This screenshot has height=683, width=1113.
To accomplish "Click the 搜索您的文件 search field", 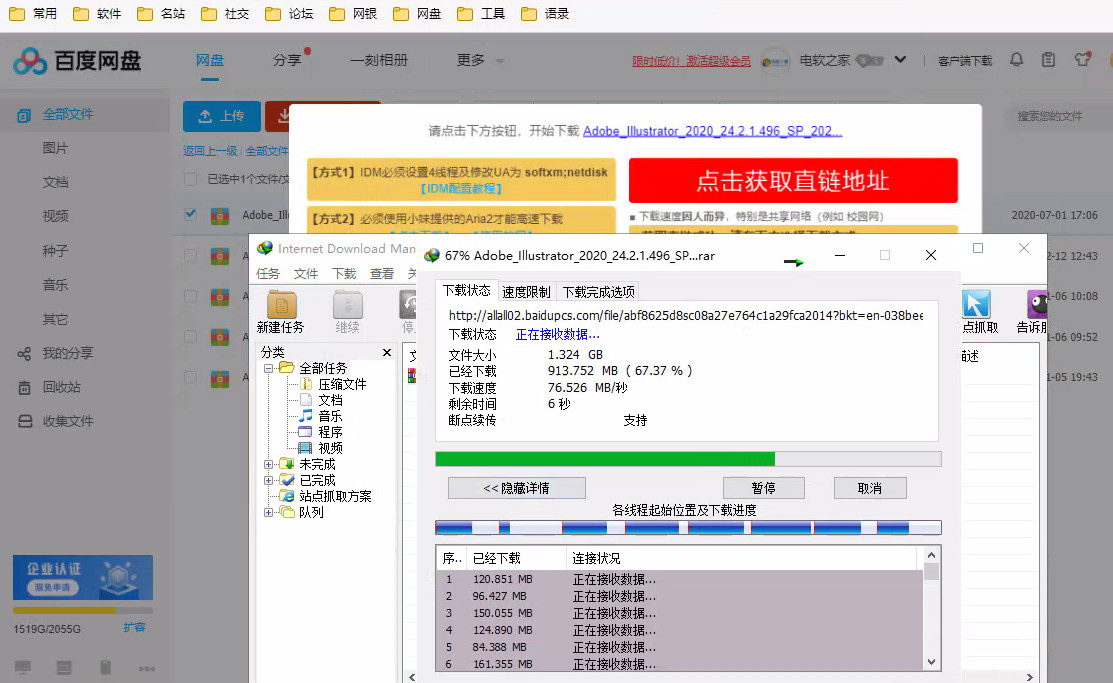I will click(1056, 116).
